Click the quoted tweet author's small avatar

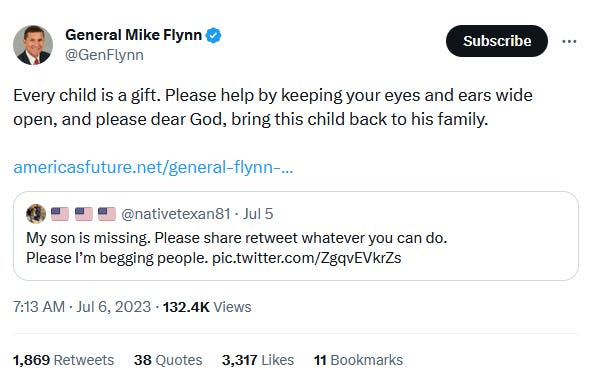36,214
